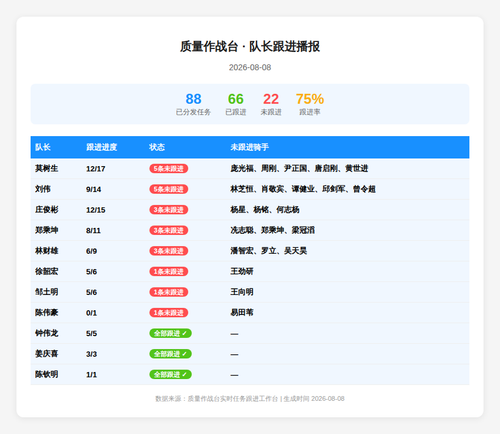The image size is (500, 434).
Task: Click the progress value 0/1
Action: (x=91, y=313)
